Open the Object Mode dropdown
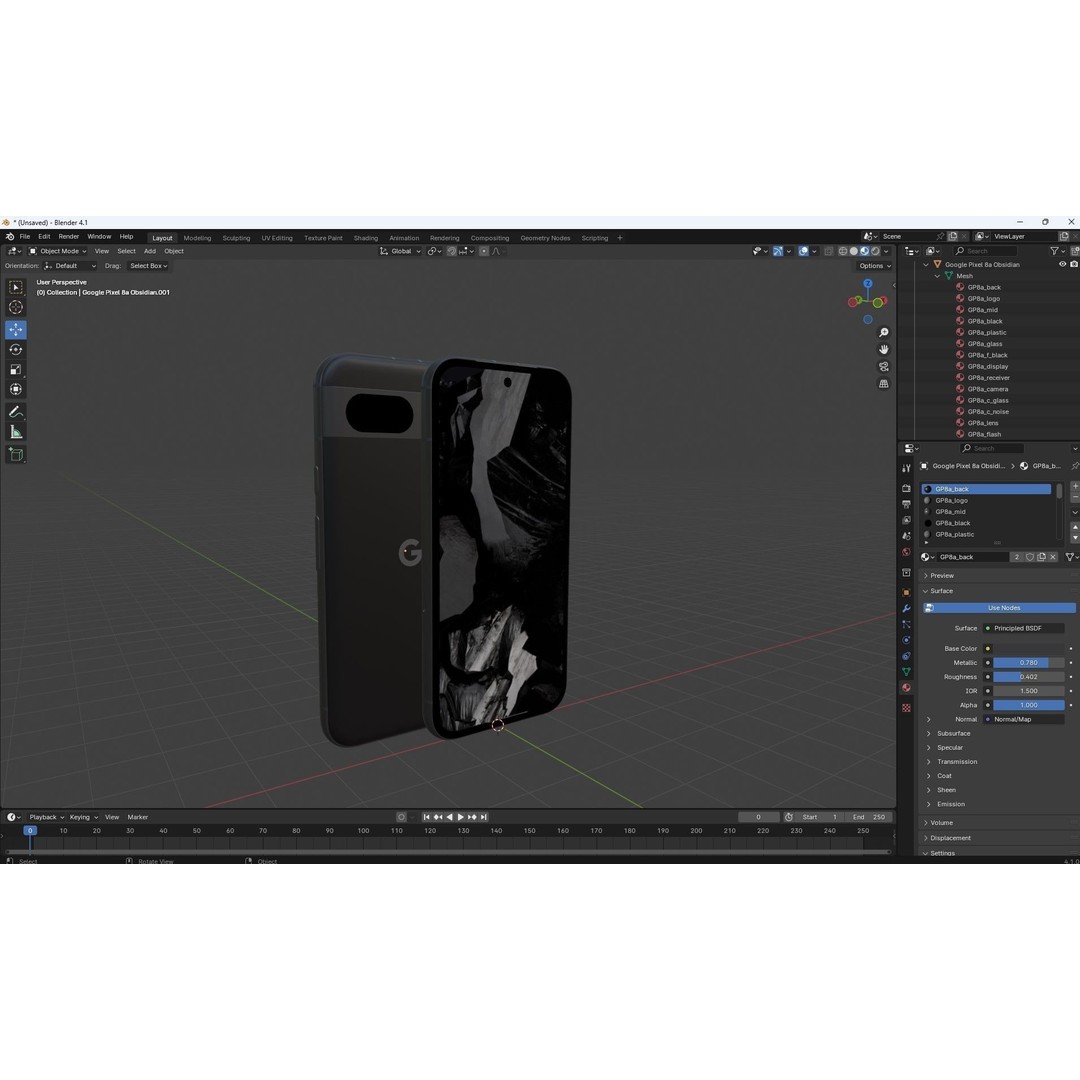 (58, 251)
